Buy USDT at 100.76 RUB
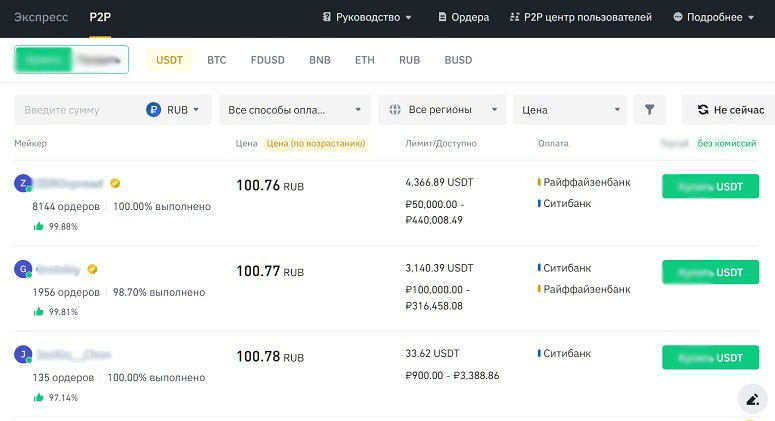This screenshot has height=421, width=775. (x=710, y=187)
